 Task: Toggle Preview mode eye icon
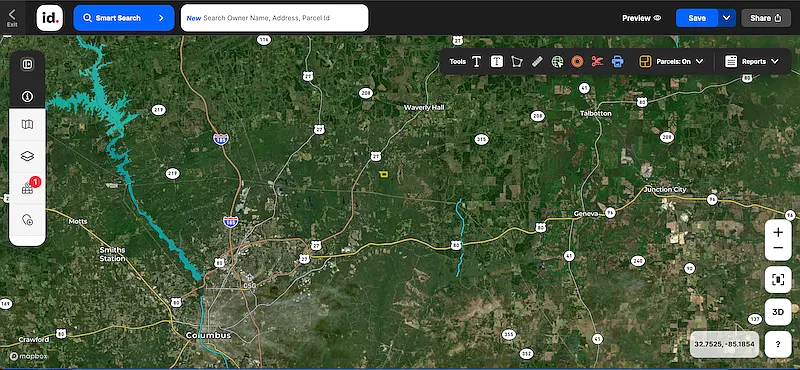[x=658, y=18]
